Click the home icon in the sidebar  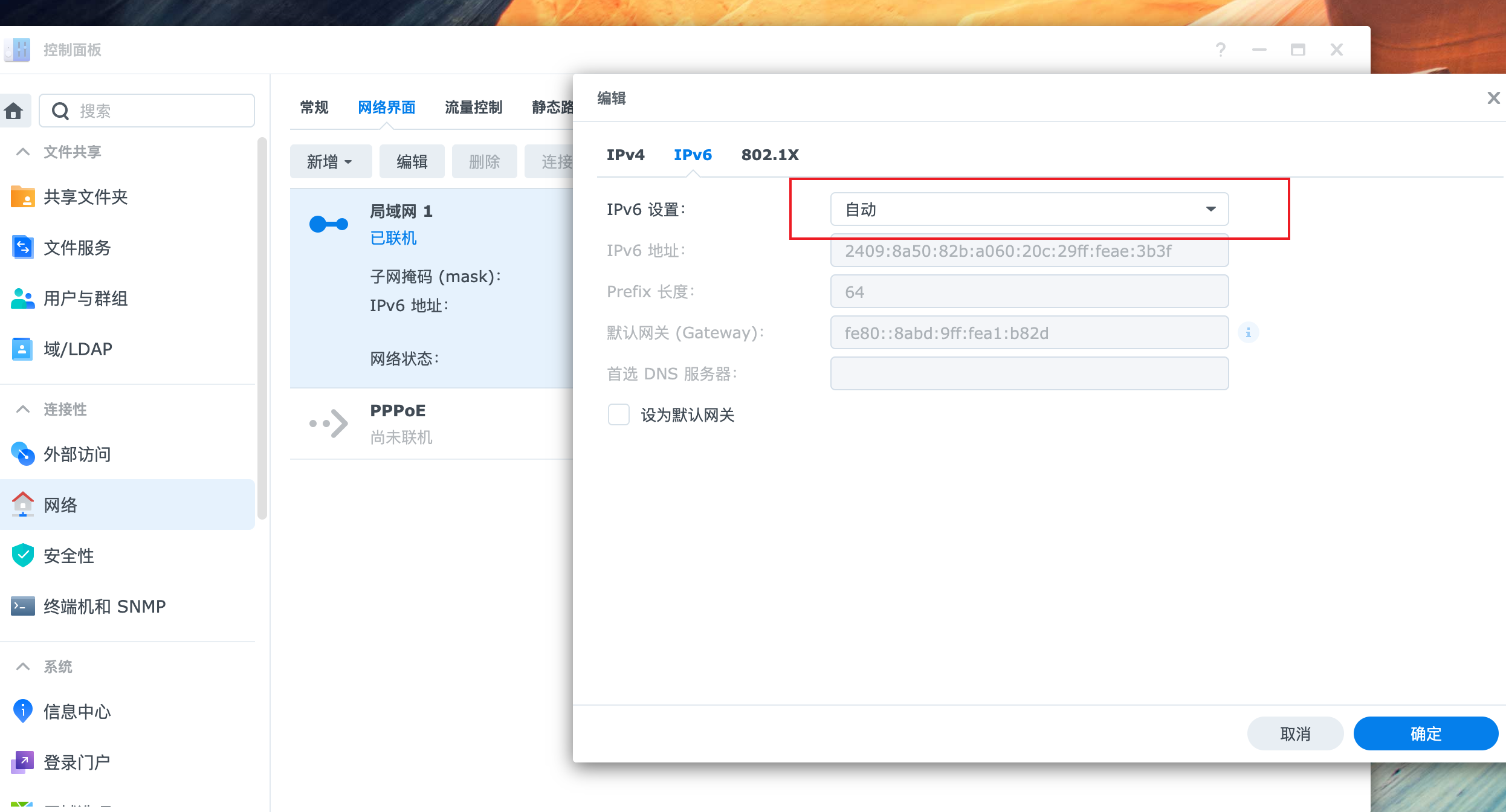tap(14, 111)
